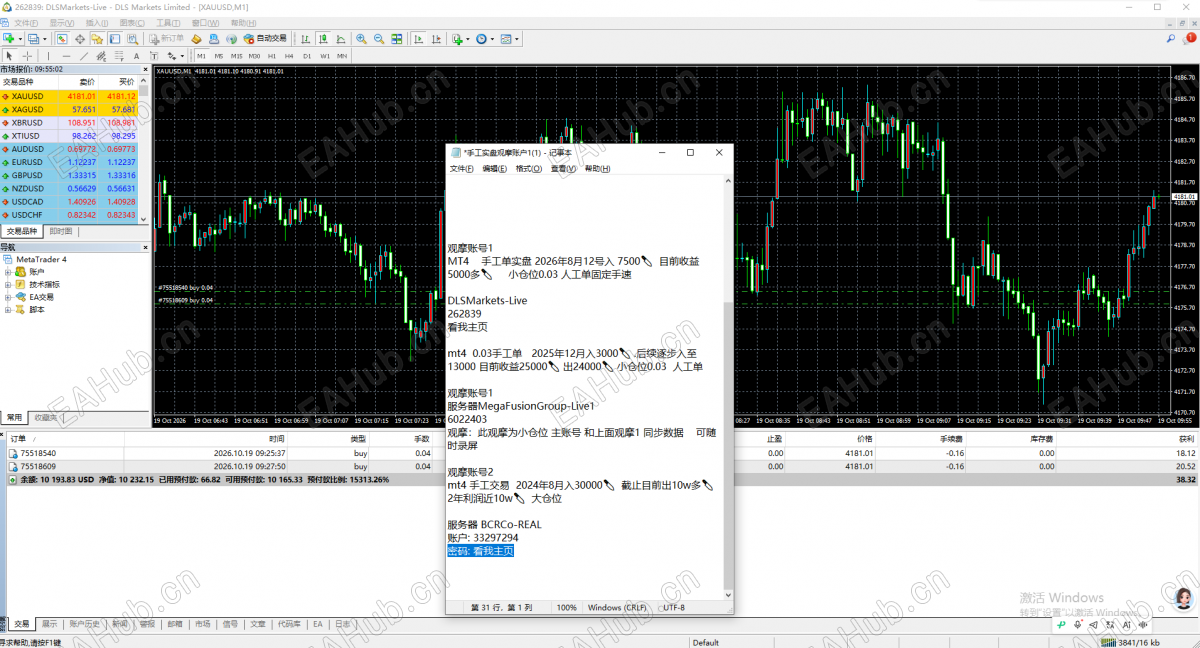Viewport: 1200px width, 648px height.
Task: Switch chart to candlesticks icon
Action: pos(322,39)
